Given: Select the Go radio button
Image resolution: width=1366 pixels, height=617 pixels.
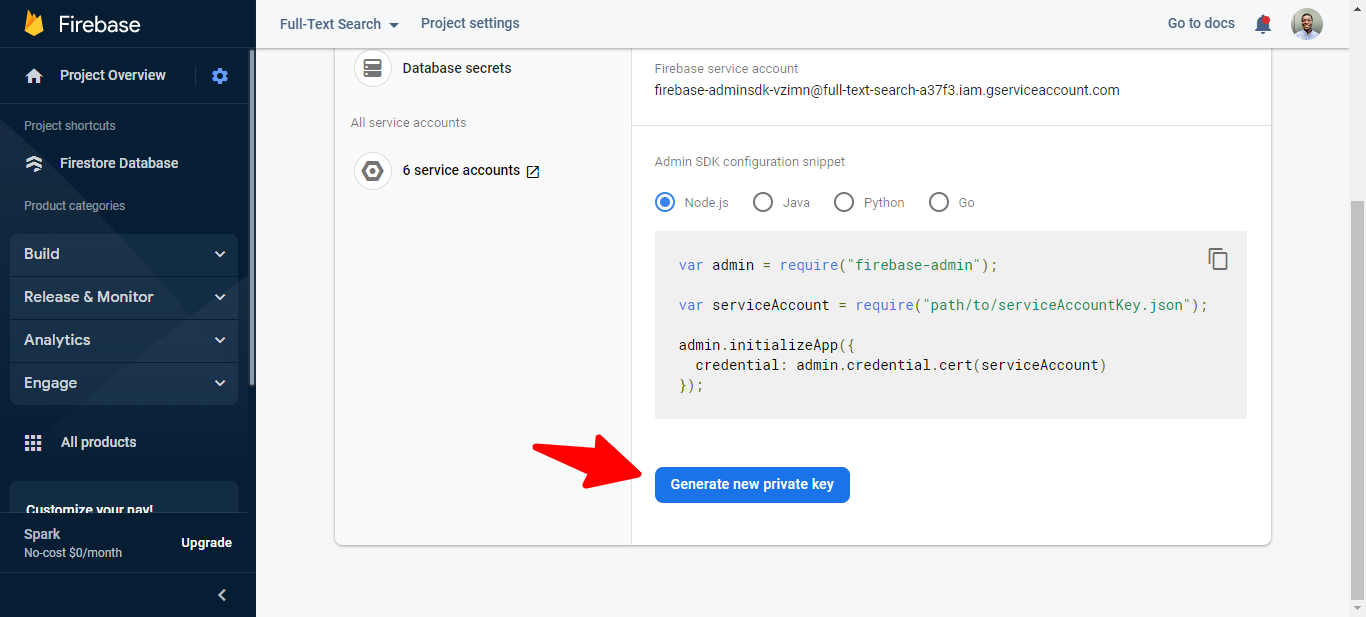Looking at the screenshot, I should pos(939,202).
